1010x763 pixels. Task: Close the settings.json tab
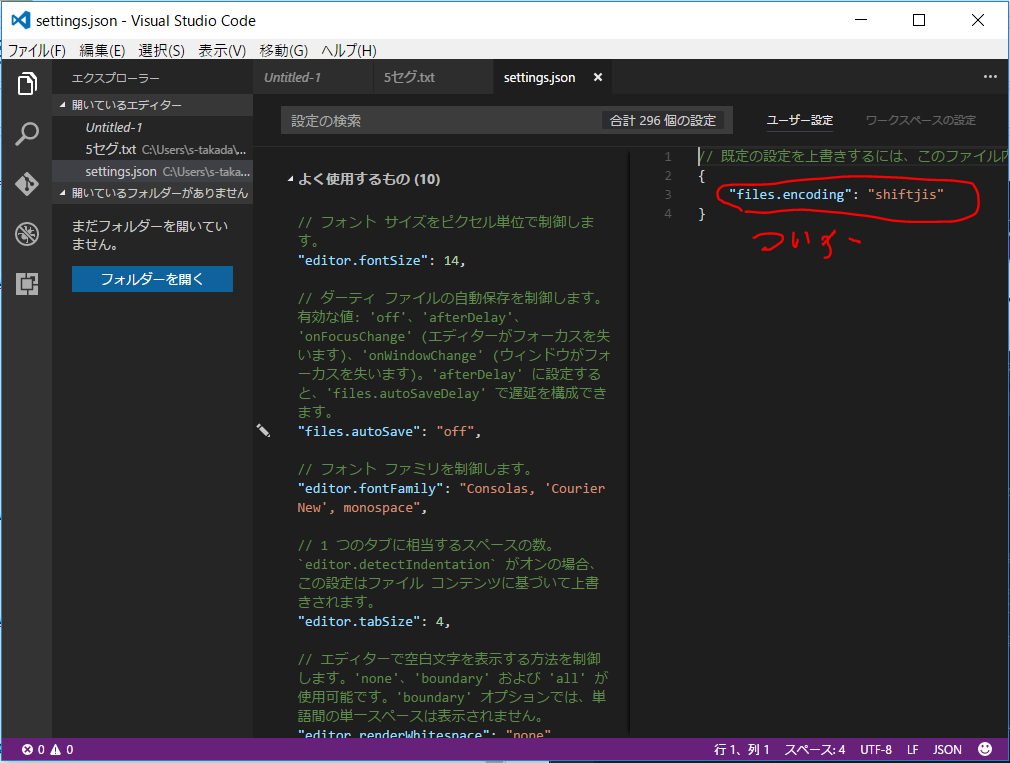click(x=598, y=77)
